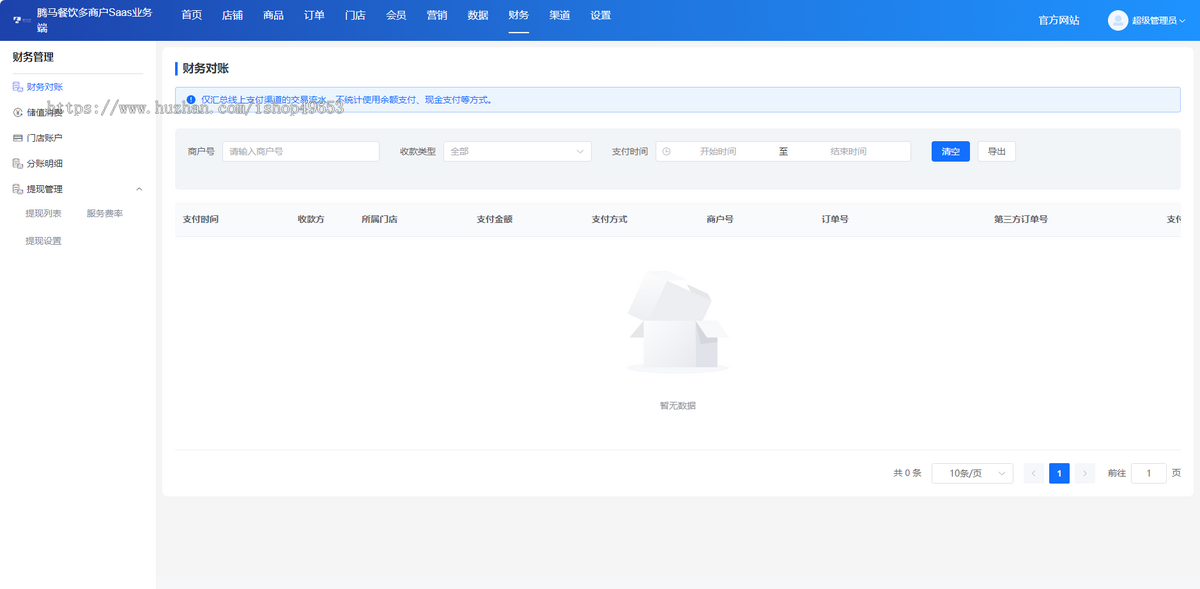Open the 超级管理员 account dropdown

coord(1160,20)
